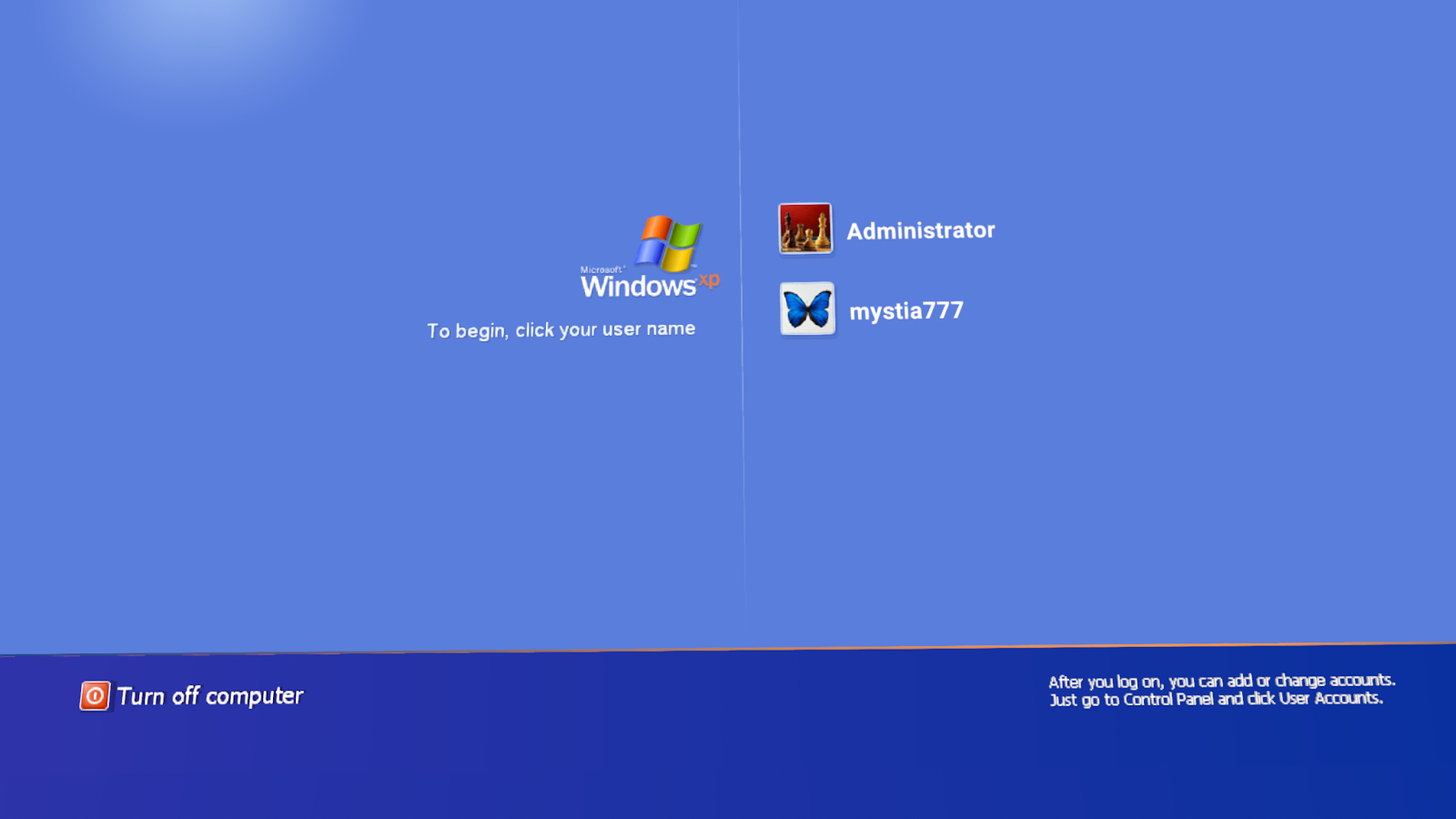
Task: Click the Windows XP logo
Action: coord(650,258)
